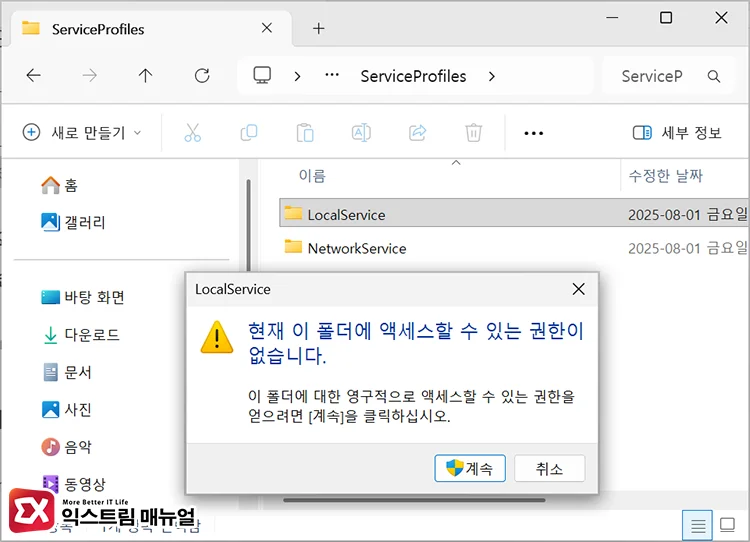Cut using the scissors icon
750x542 pixels.
193,133
